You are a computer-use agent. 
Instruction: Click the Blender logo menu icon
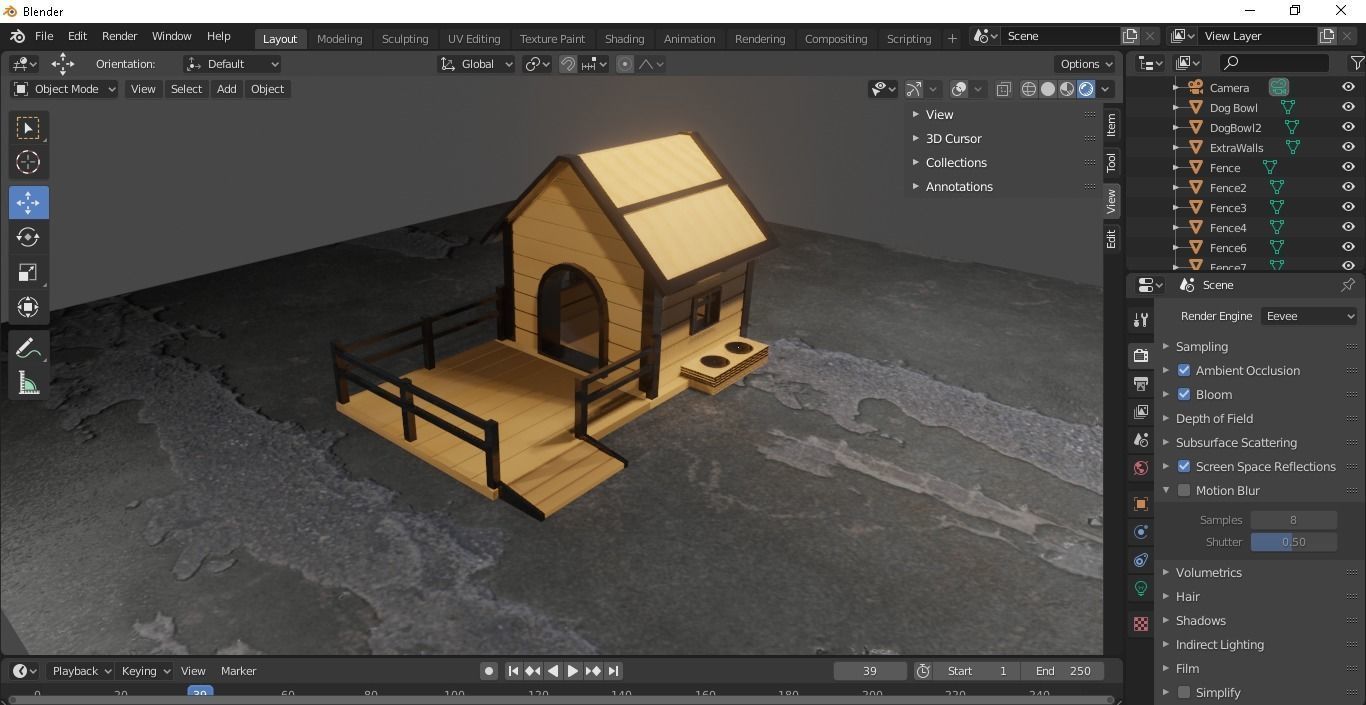[x=18, y=36]
